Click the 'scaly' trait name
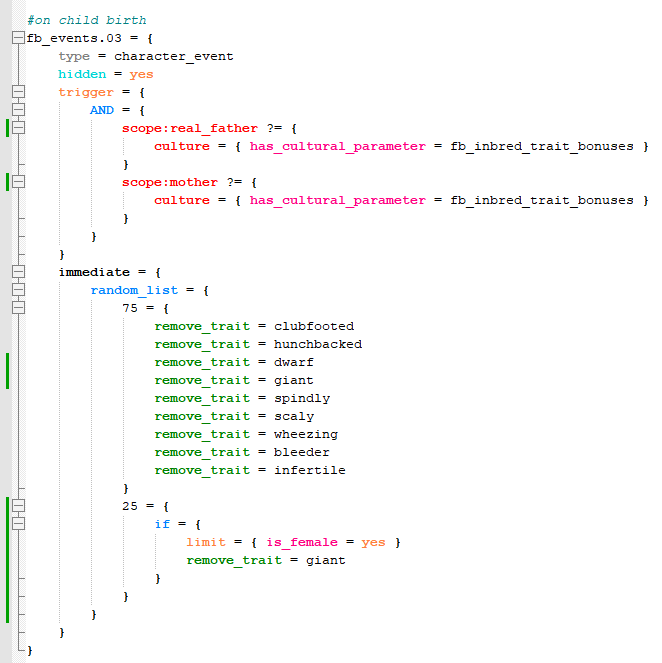 point(294,416)
